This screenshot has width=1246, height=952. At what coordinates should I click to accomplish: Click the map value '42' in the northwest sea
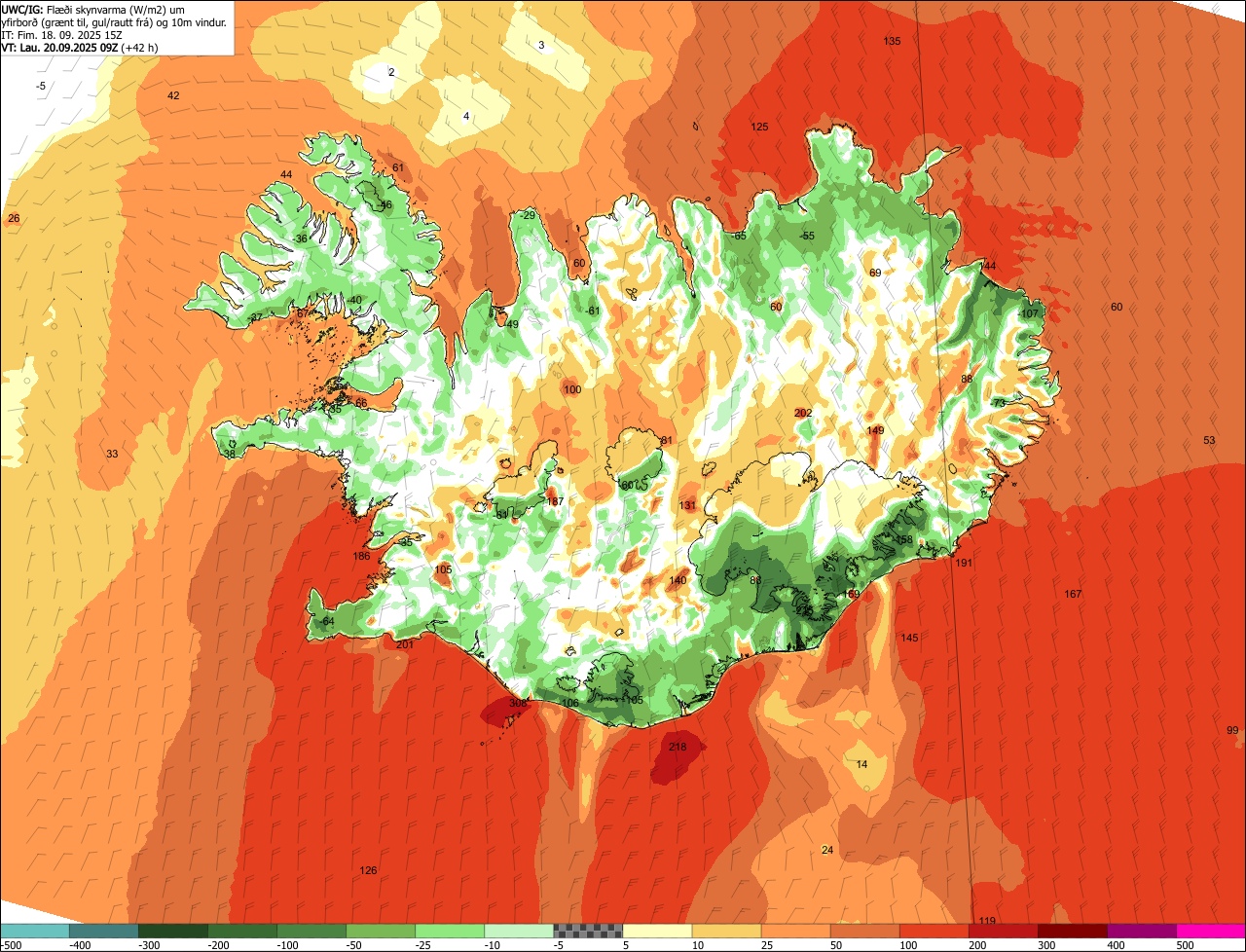pyautogui.click(x=173, y=95)
